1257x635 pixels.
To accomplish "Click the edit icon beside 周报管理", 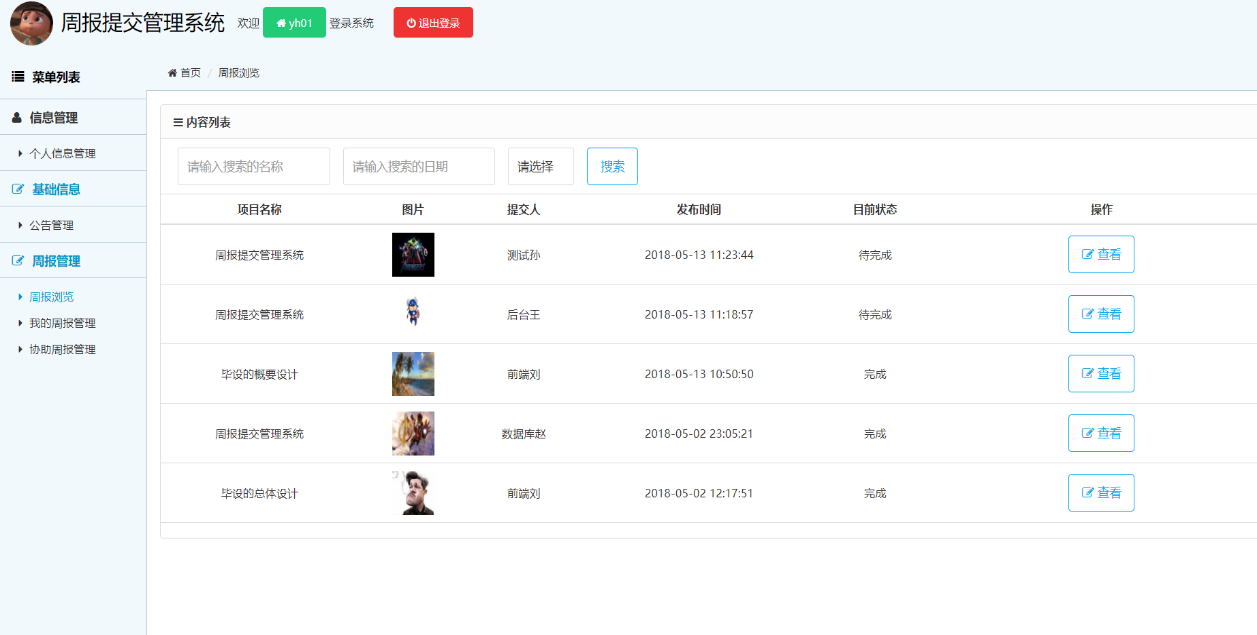I will 18,261.
